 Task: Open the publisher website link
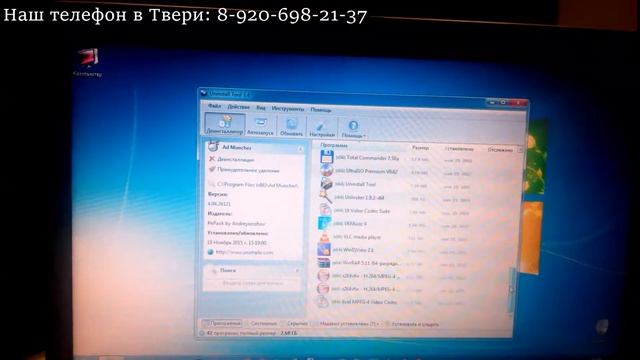click(x=244, y=252)
